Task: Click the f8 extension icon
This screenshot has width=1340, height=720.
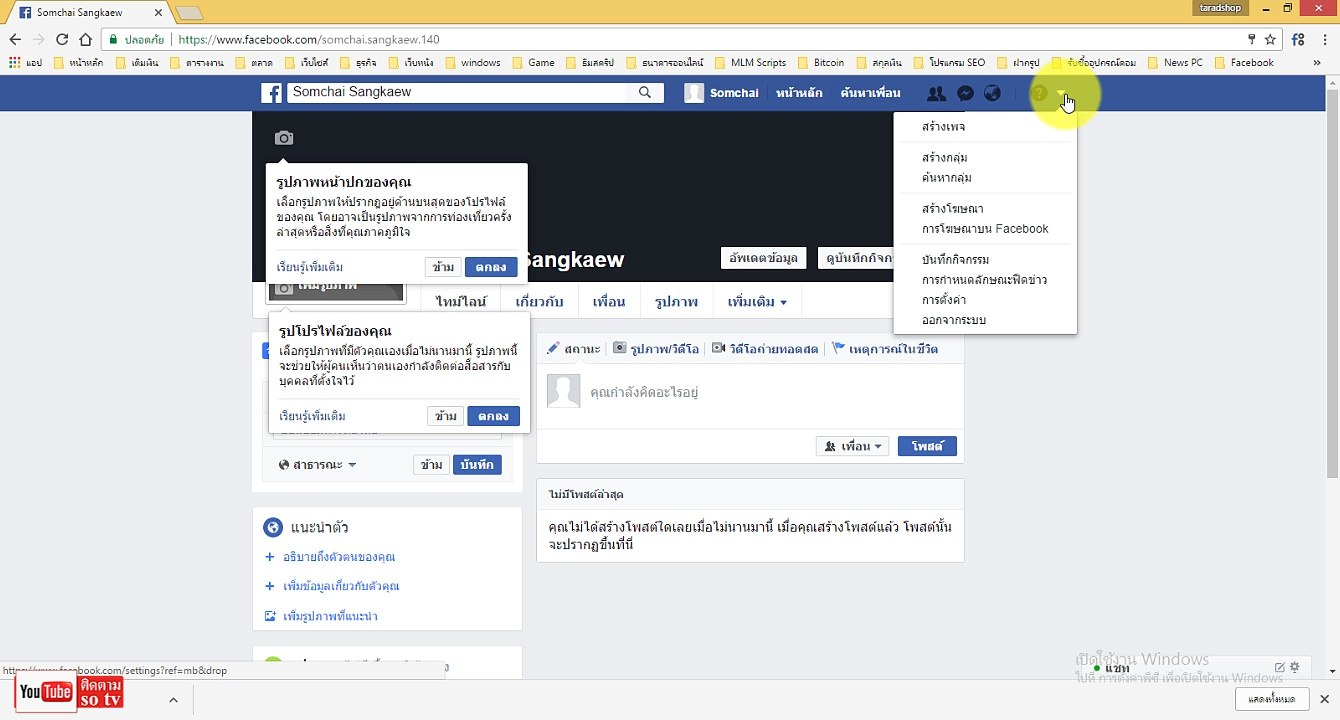Action: click(x=1298, y=40)
